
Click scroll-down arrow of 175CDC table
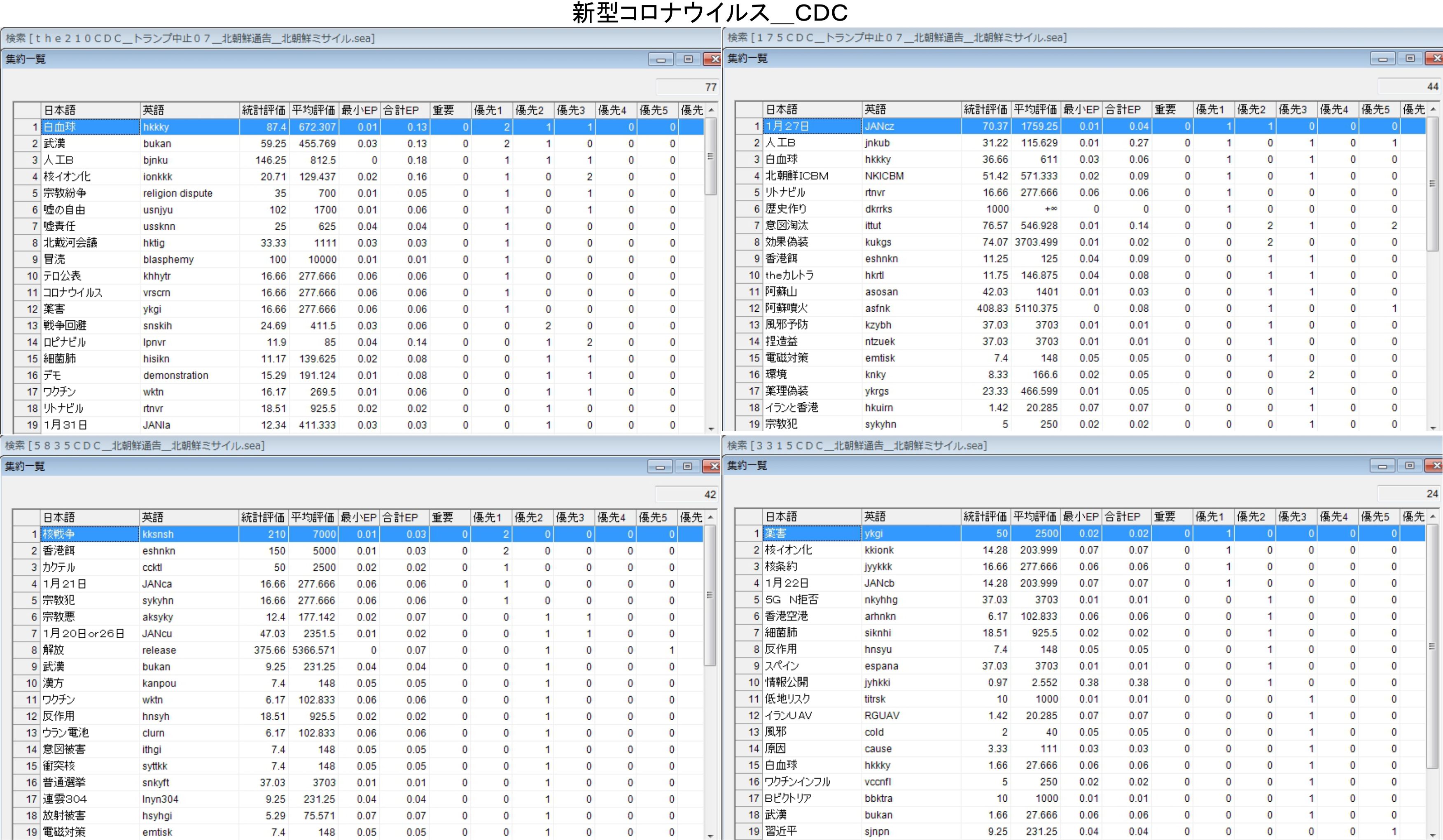coord(1433,427)
